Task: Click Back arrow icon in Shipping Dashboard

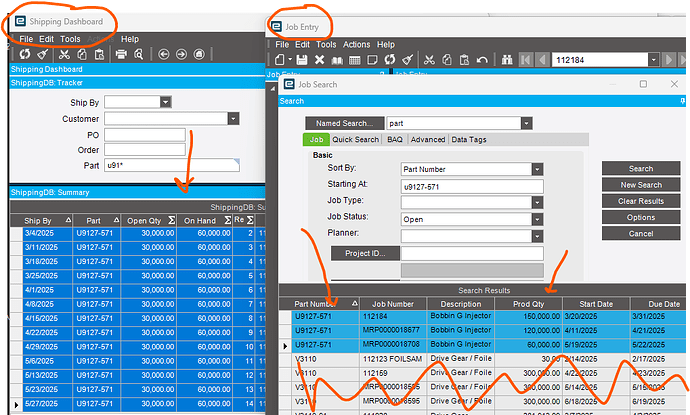Action: (x=164, y=54)
